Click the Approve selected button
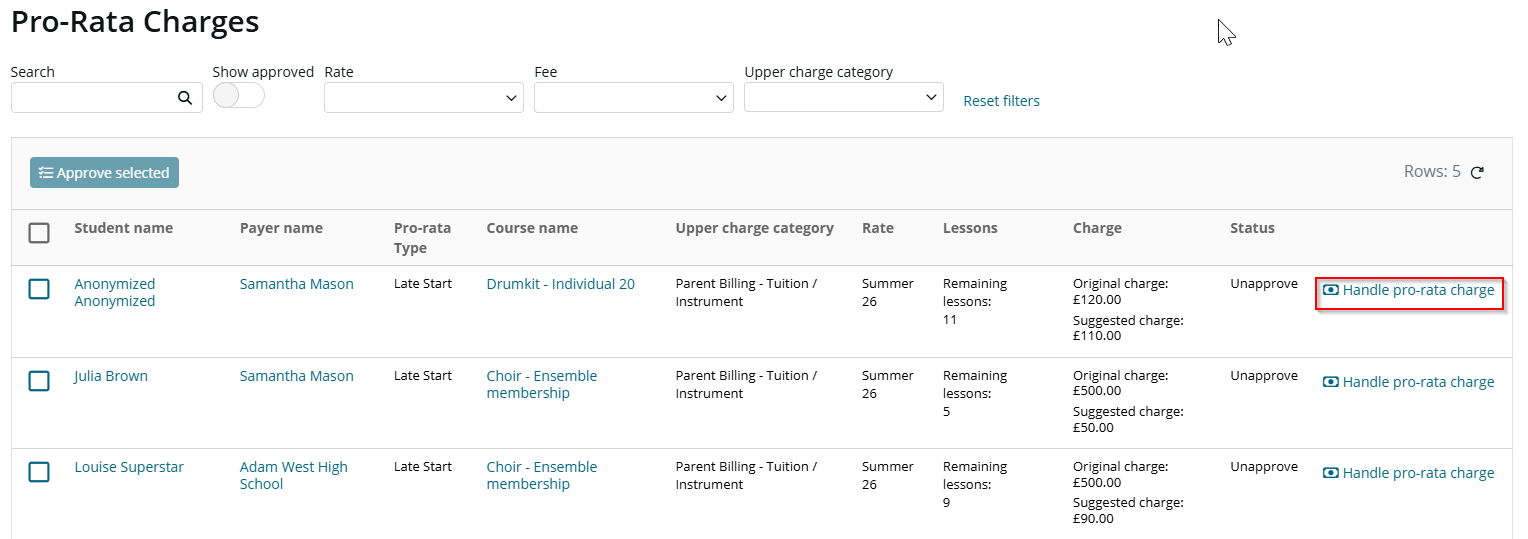 [104, 173]
